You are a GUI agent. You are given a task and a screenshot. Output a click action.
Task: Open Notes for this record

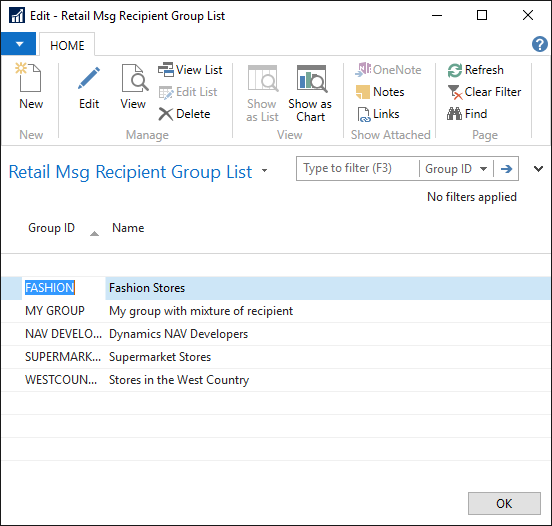pyautogui.click(x=380, y=92)
